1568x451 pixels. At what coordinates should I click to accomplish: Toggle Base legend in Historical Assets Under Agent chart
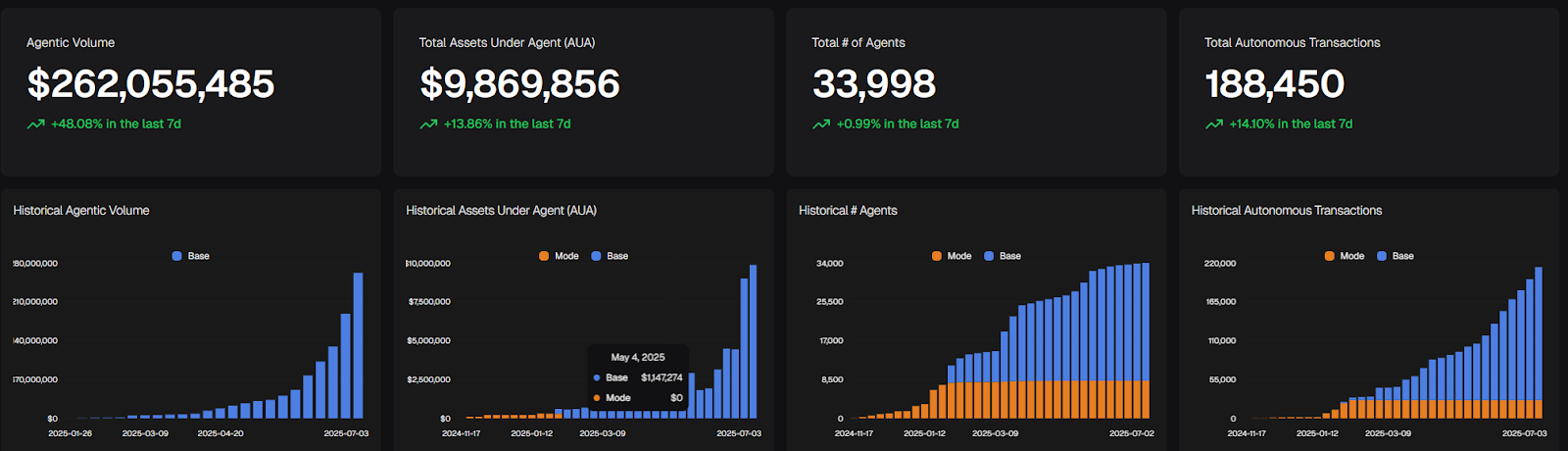click(610, 256)
